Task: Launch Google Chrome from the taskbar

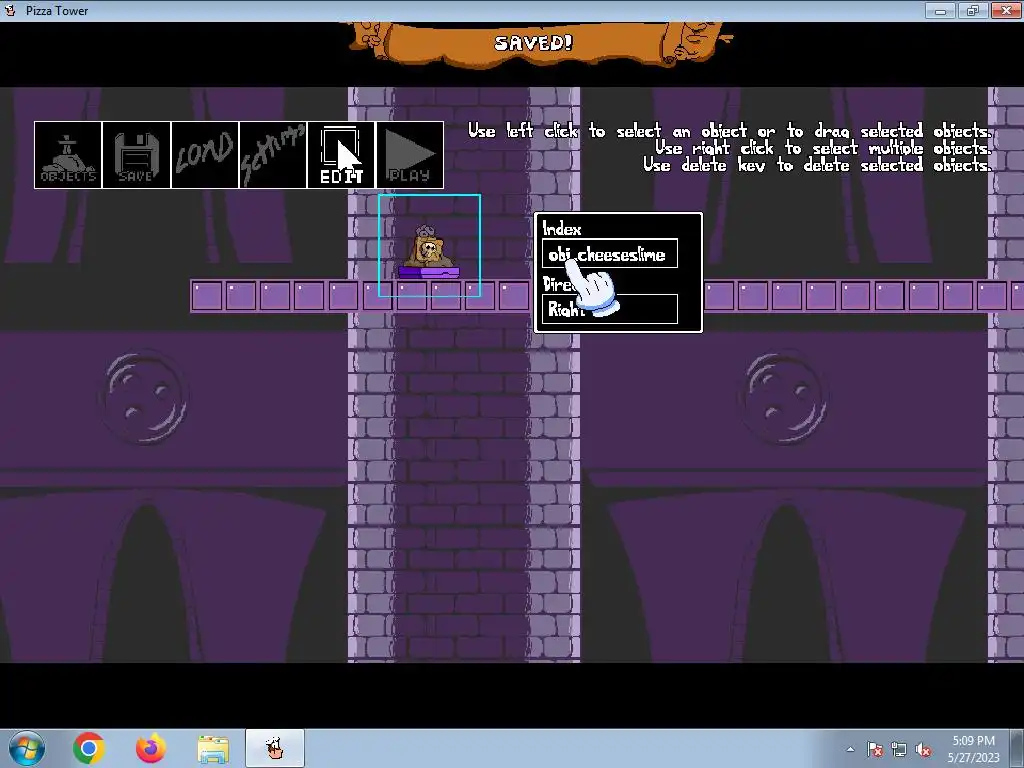Action: tap(89, 748)
